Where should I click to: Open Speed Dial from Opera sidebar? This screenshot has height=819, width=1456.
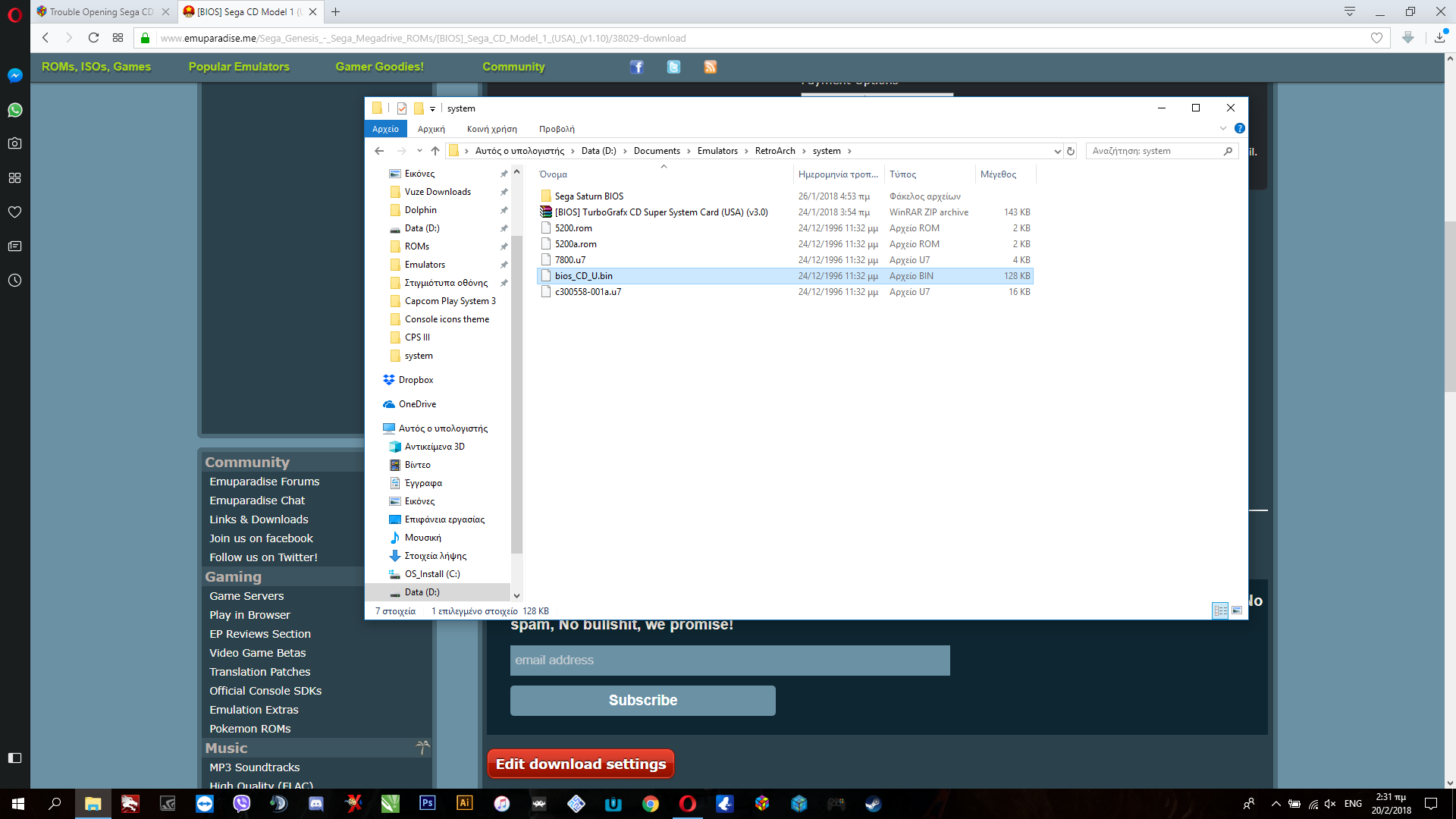(14, 177)
